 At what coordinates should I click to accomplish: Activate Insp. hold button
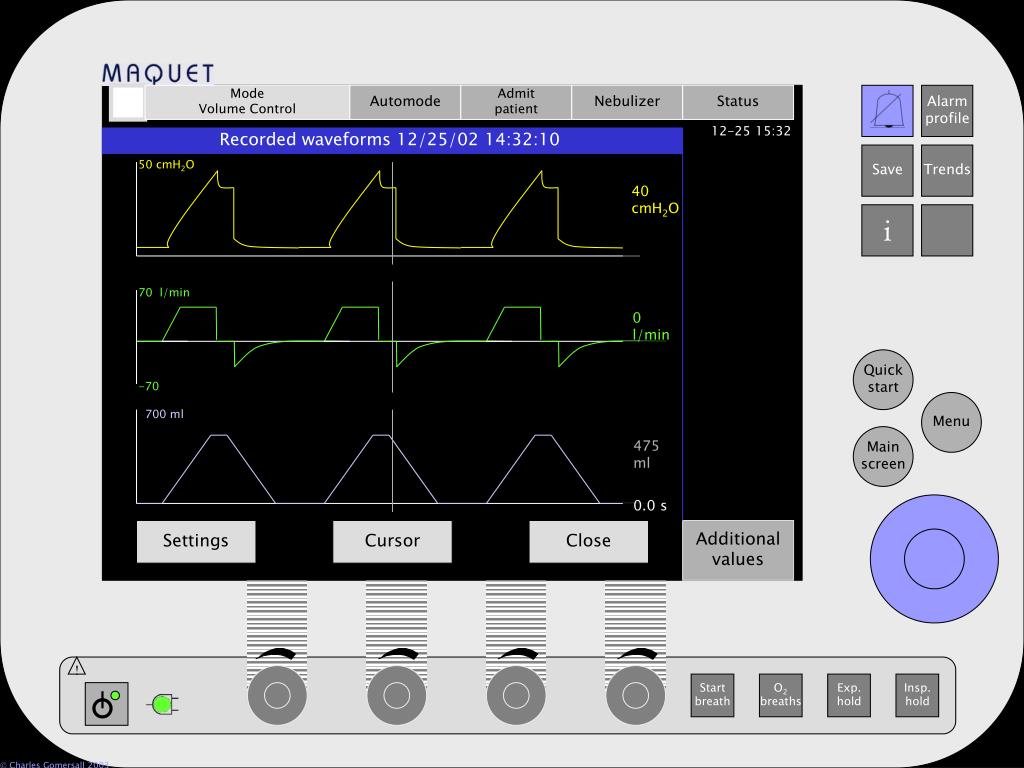click(x=917, y=696)
